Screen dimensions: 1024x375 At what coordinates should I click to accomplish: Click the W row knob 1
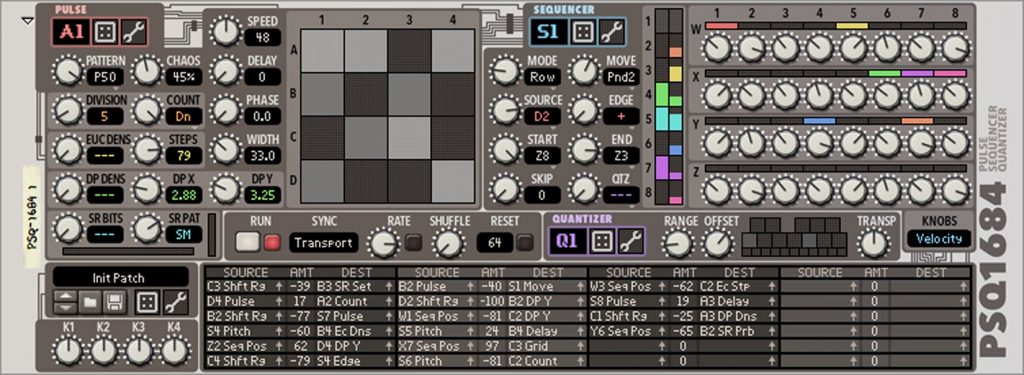pyautogui.click(x=717, y=48)
